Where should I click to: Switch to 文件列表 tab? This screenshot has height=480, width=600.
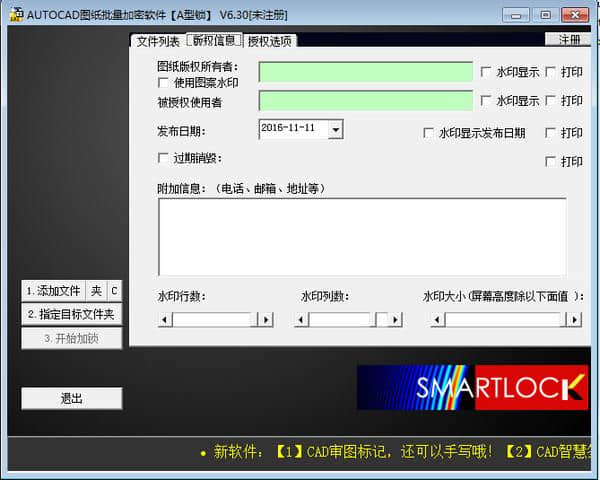coord(158,41)
